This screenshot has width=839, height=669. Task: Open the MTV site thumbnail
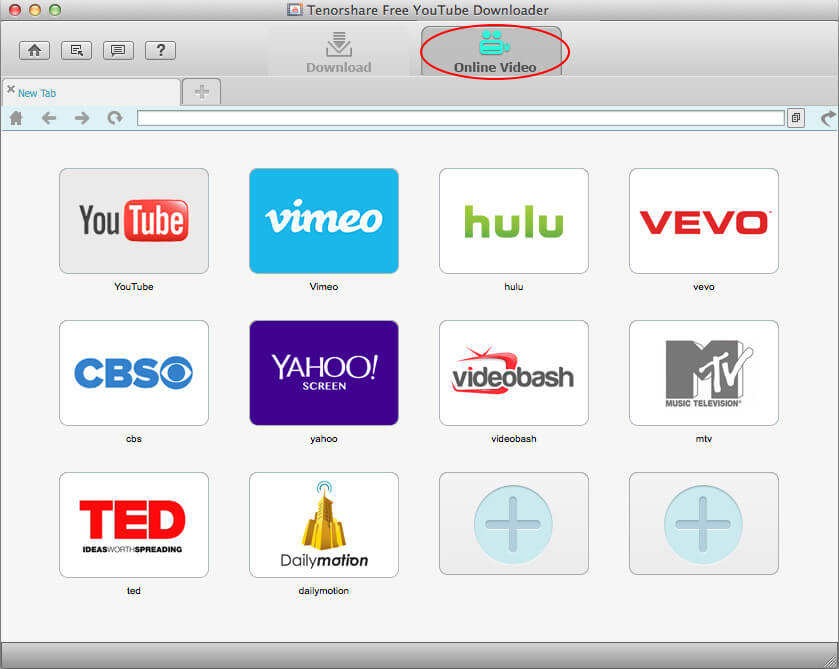pos(704,373)
